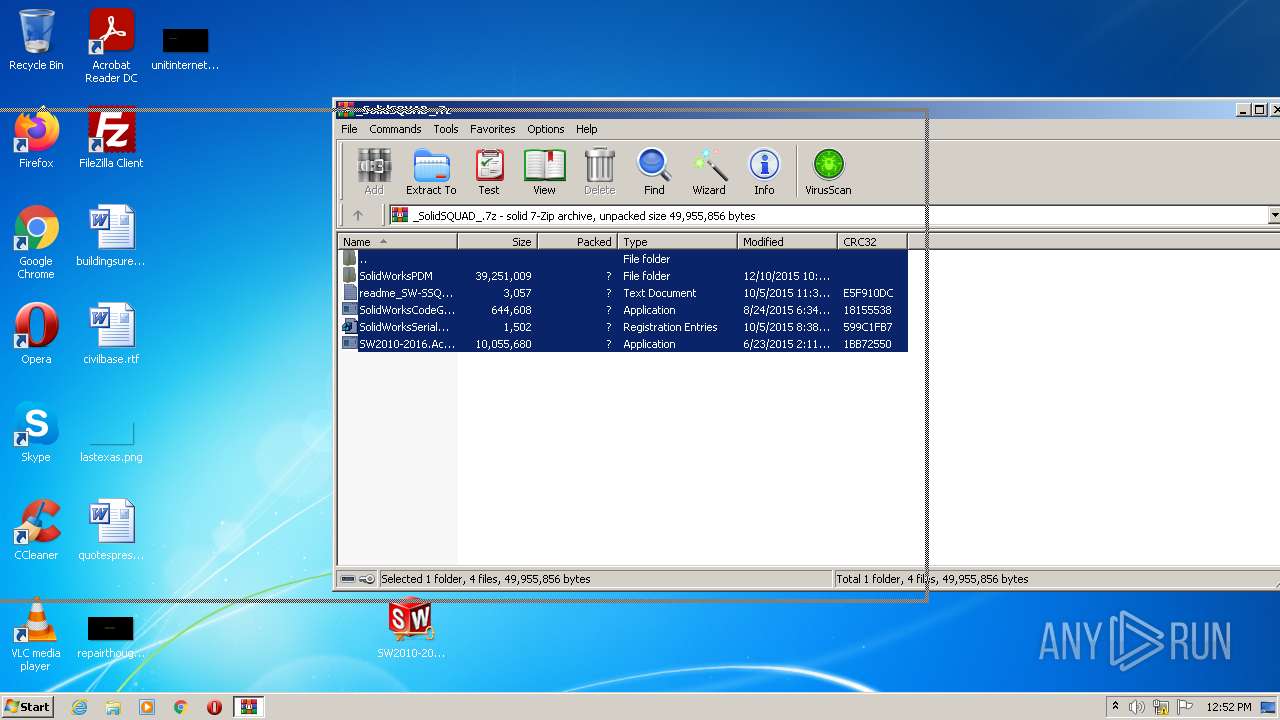This screenshot has height=720, width=1280.
Task: Select the SW2010-2016.Ac application file
Action: pyautogui.click(x=624, y=344)
